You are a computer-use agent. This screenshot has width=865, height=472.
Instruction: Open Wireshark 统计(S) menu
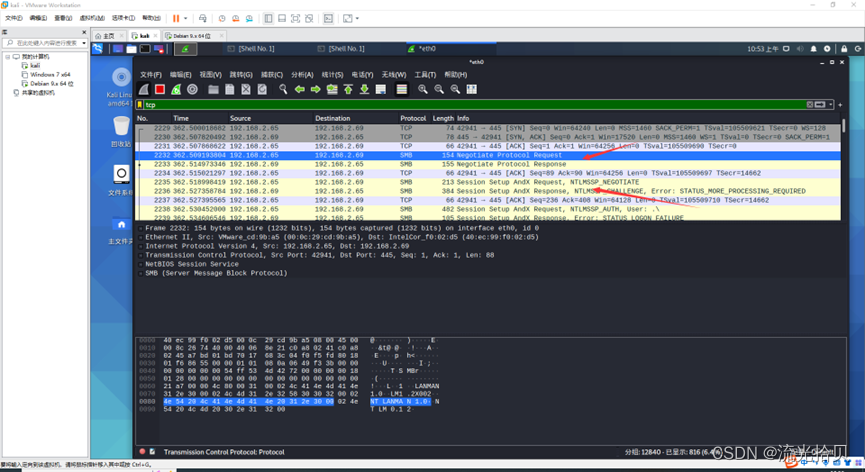point(332,74)
